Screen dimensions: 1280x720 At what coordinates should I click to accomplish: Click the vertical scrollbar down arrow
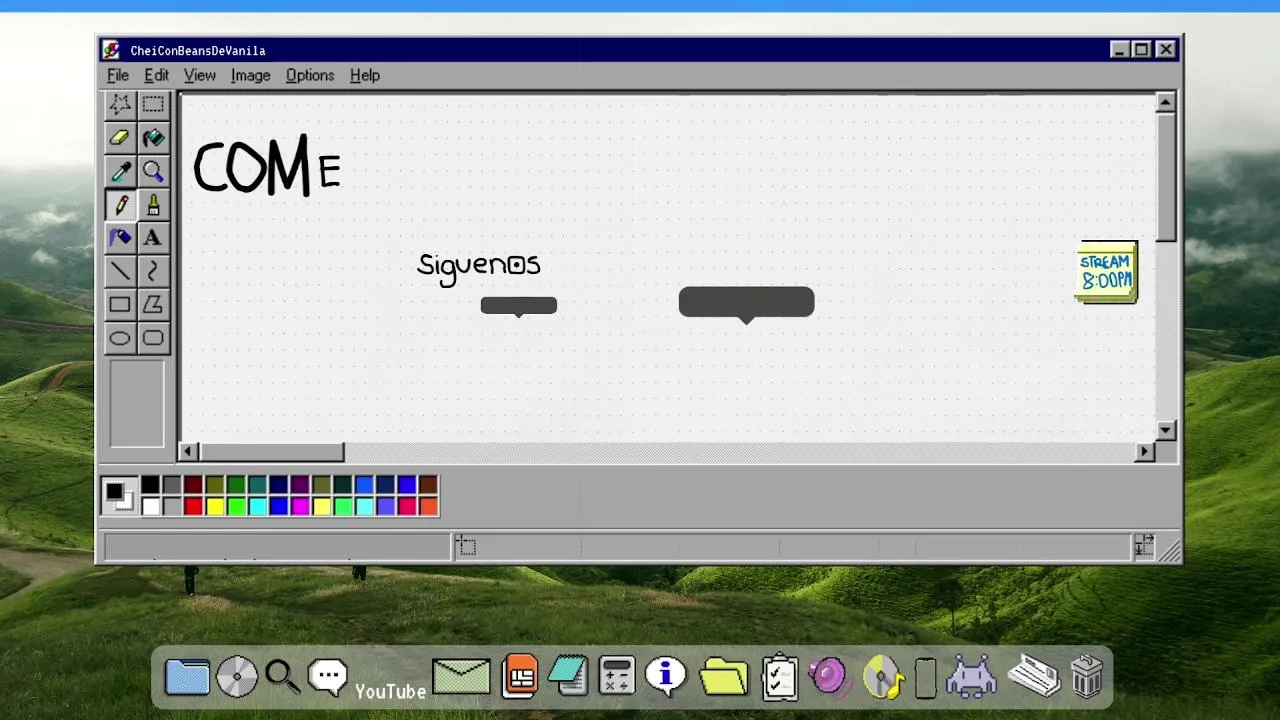pos(1165,431)
